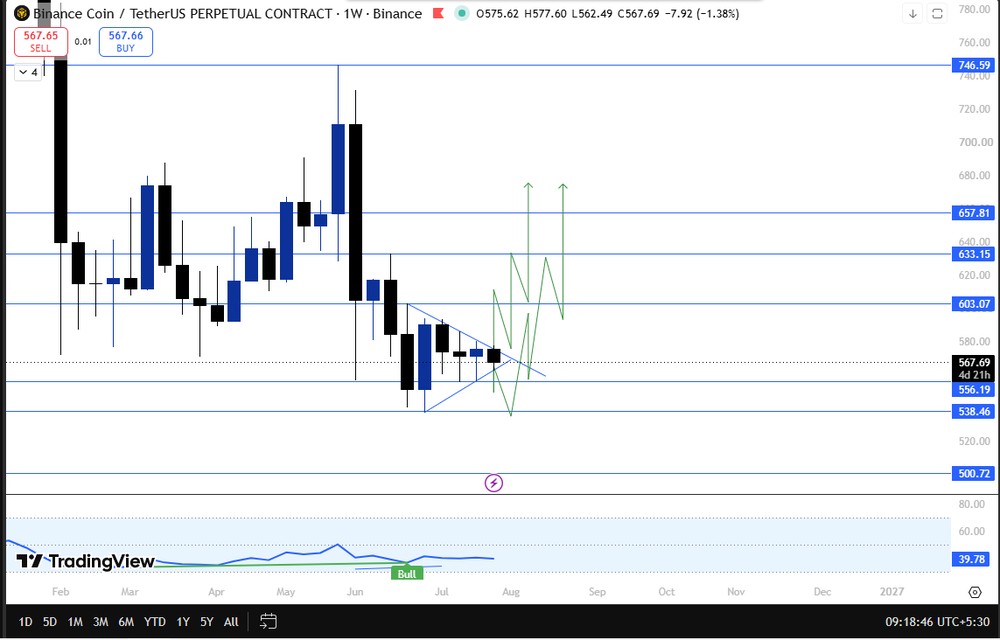This screenshot has width=1000, height=640.
Task: Click the 746.59 price line label
Action: (x=974, y=65)
